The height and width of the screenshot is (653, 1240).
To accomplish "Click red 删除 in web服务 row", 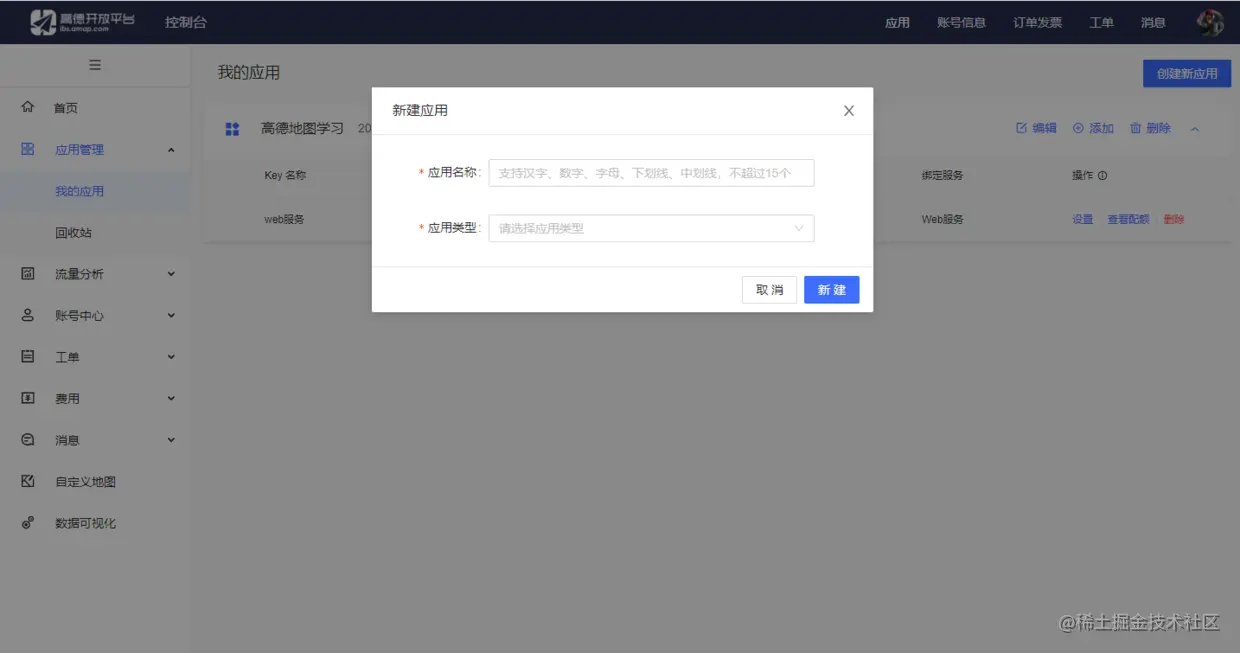I will pyautogui.click(x=1174, y=219).
